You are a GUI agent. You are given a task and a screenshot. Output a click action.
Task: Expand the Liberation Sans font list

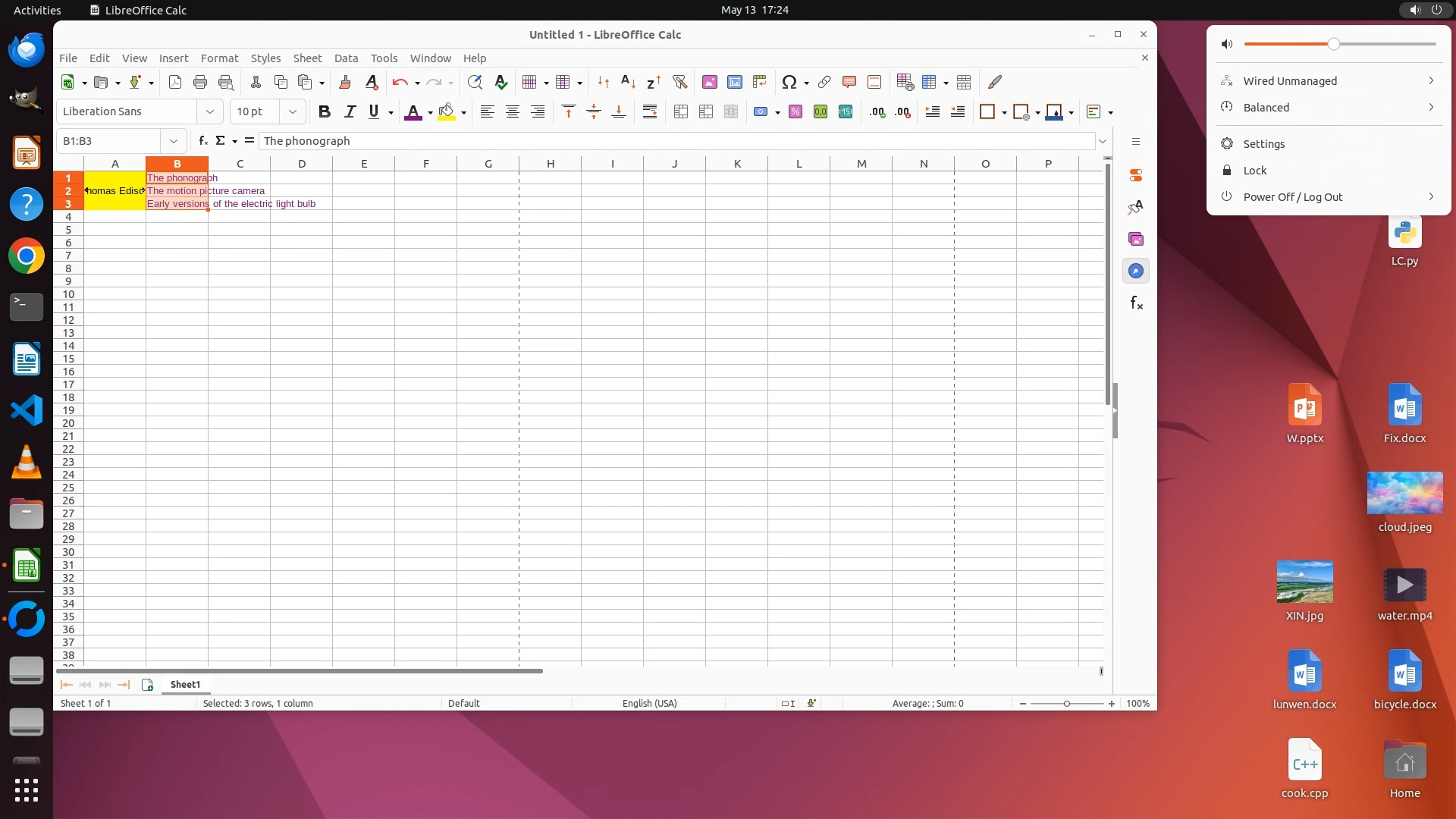209,111
